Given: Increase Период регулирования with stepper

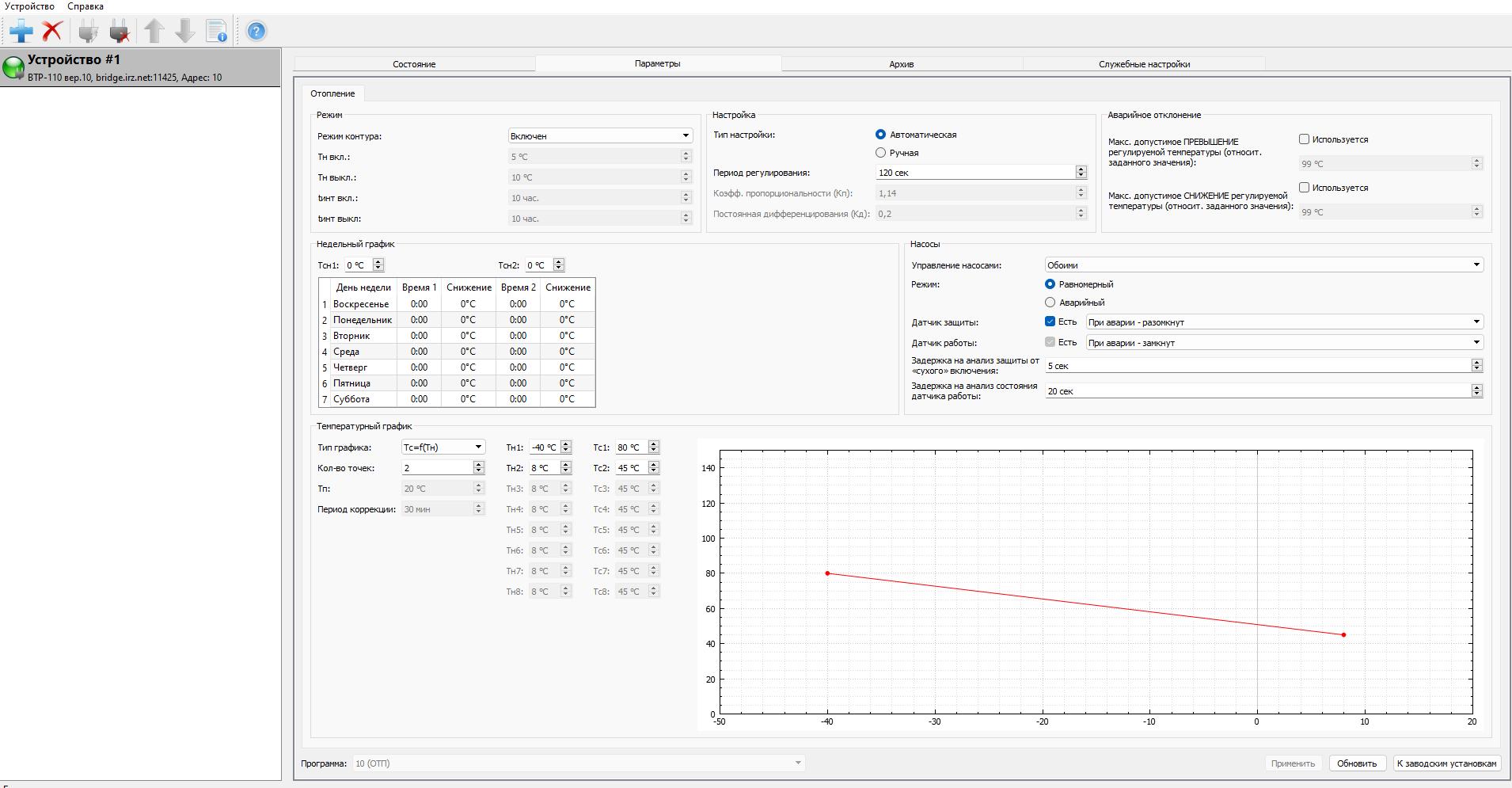Looking at the screenshot, I should tap(1081, 169).
